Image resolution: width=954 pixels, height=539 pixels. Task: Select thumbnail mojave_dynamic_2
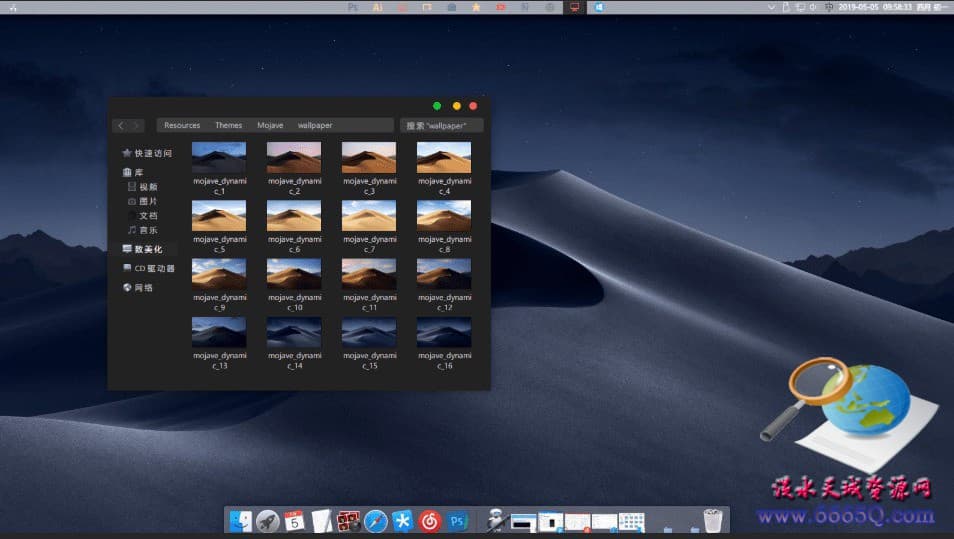294,158
